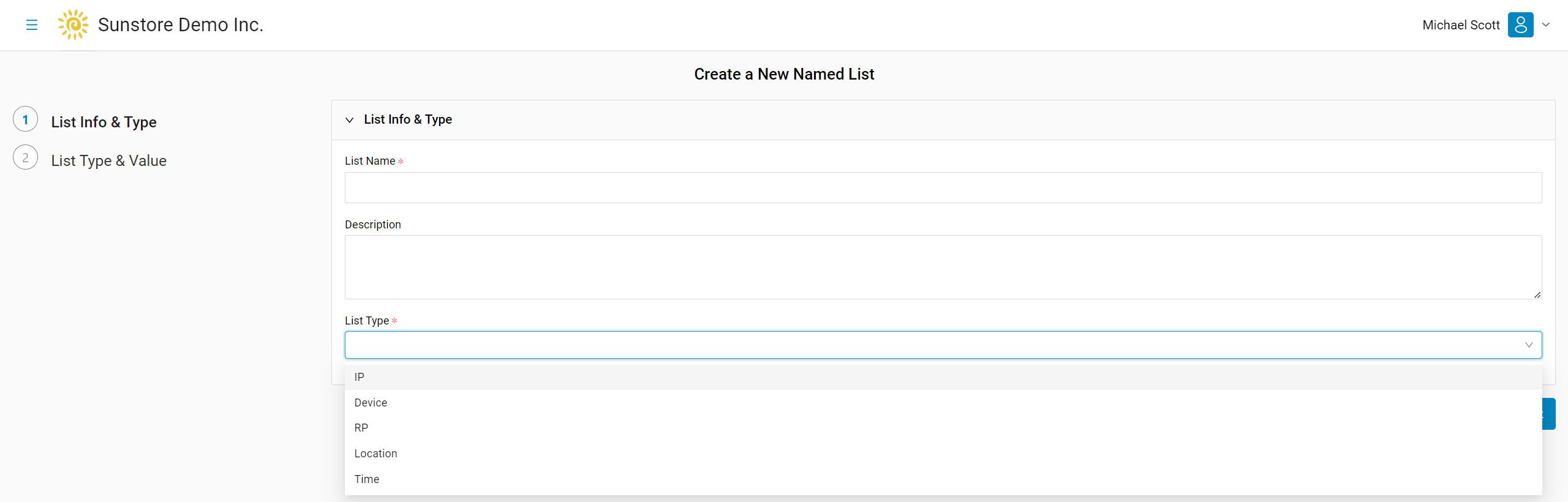This screenshot has width=1568, height=502.
Task: Click the step 1 circle icon
Action: [26, 119]
